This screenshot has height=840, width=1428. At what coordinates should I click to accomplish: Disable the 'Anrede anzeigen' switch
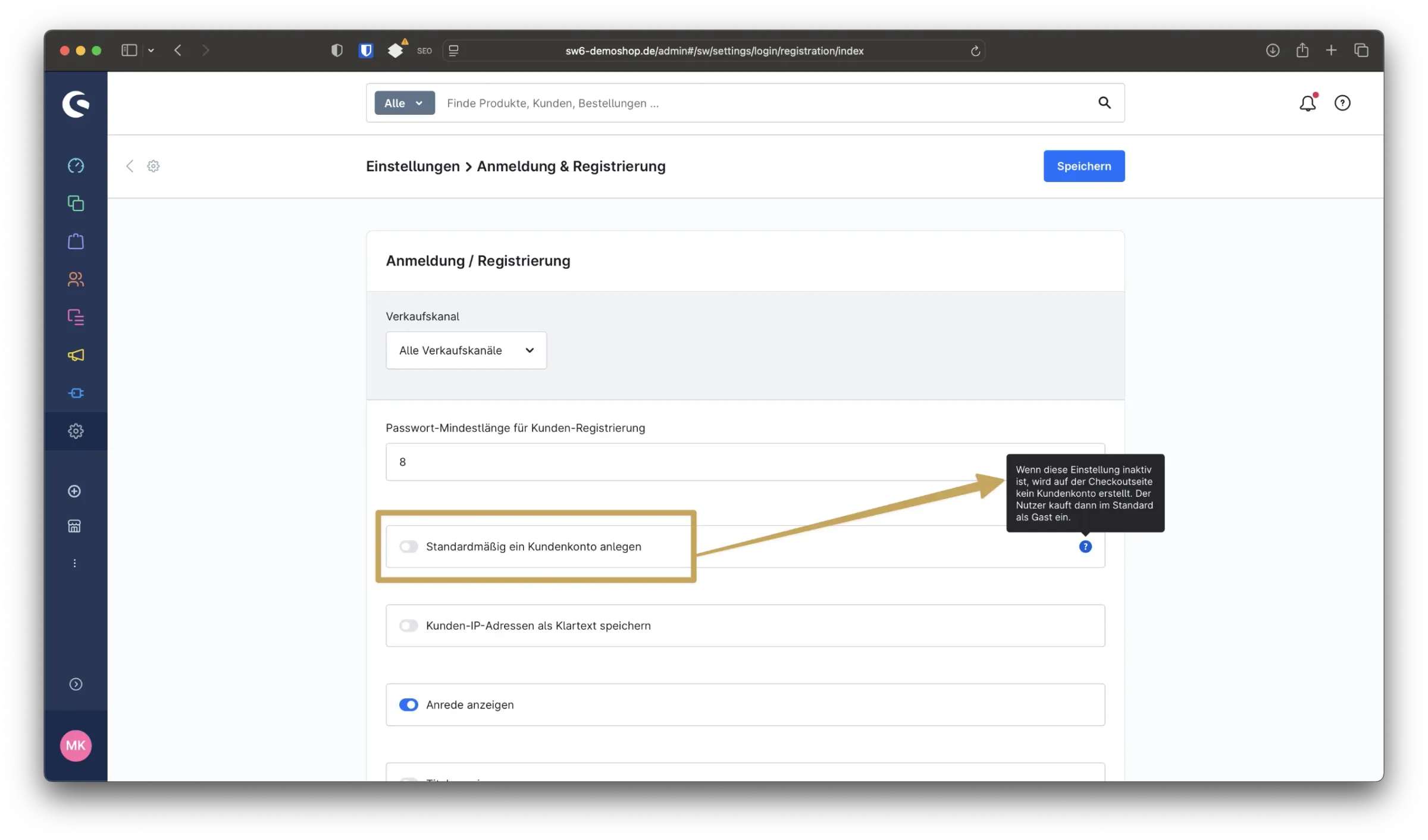point(409,705)
